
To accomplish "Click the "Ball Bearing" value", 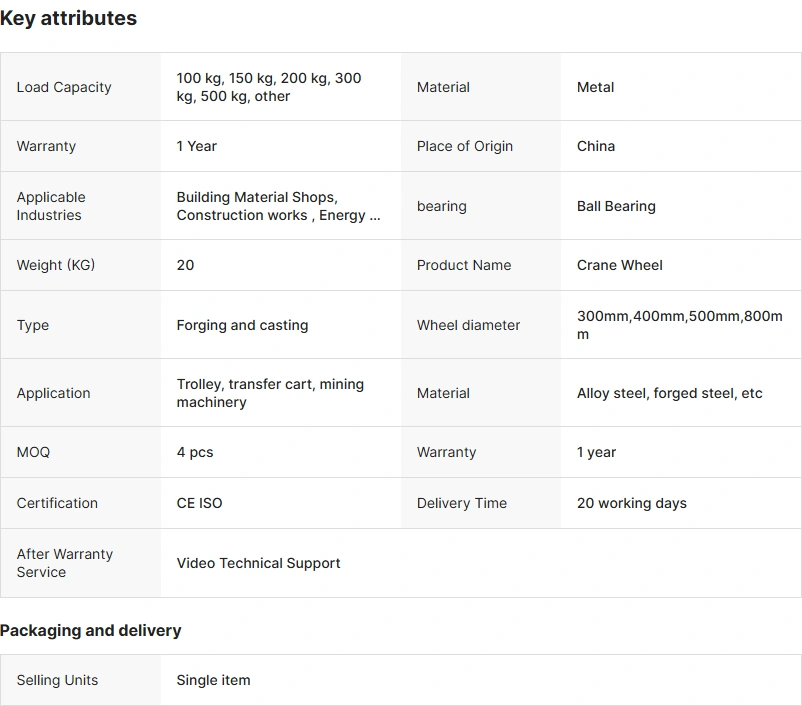I will pyautogui.click(x=616, y=206).
